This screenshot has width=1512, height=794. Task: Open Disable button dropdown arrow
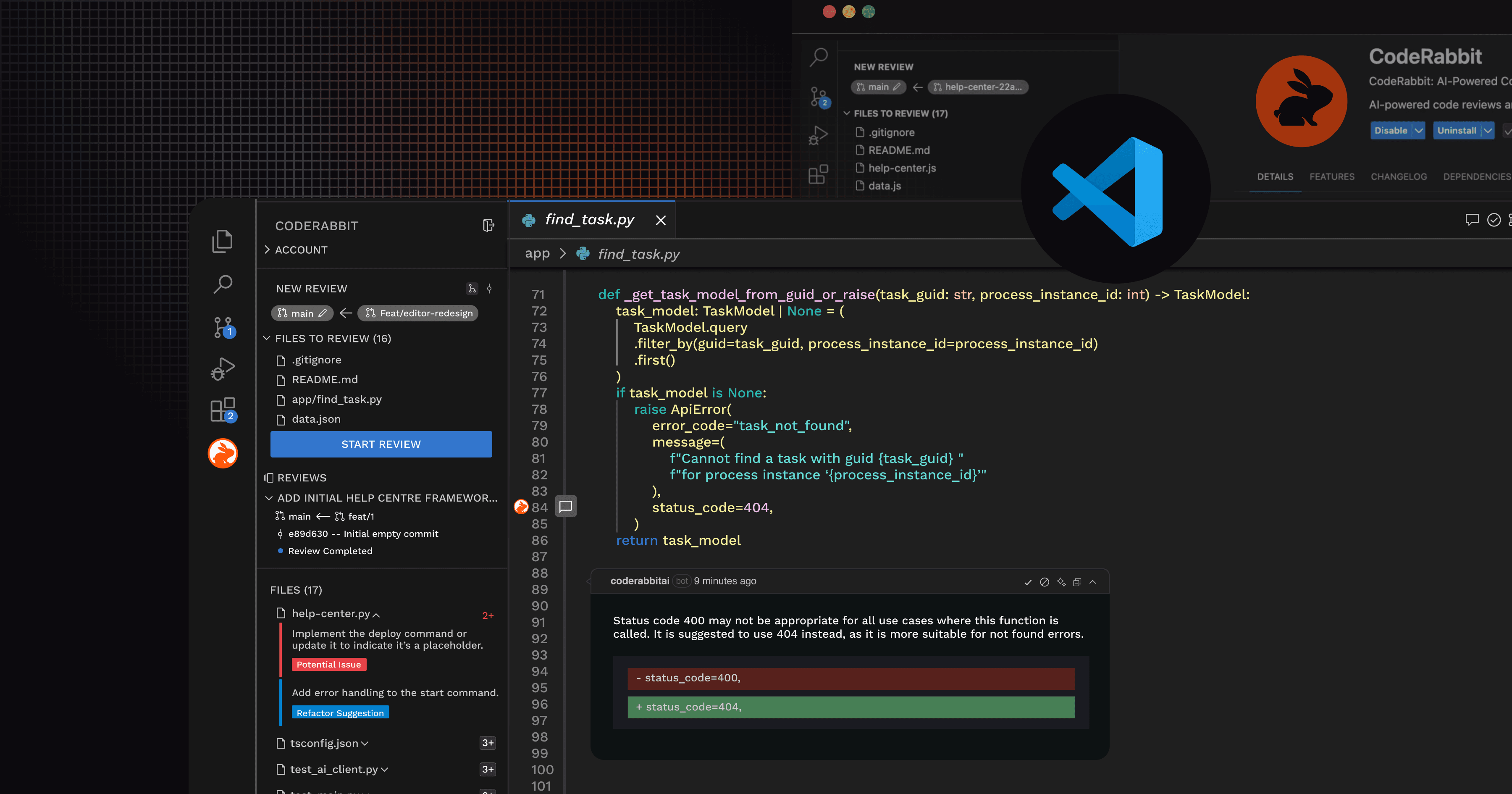coord(1419,130)
